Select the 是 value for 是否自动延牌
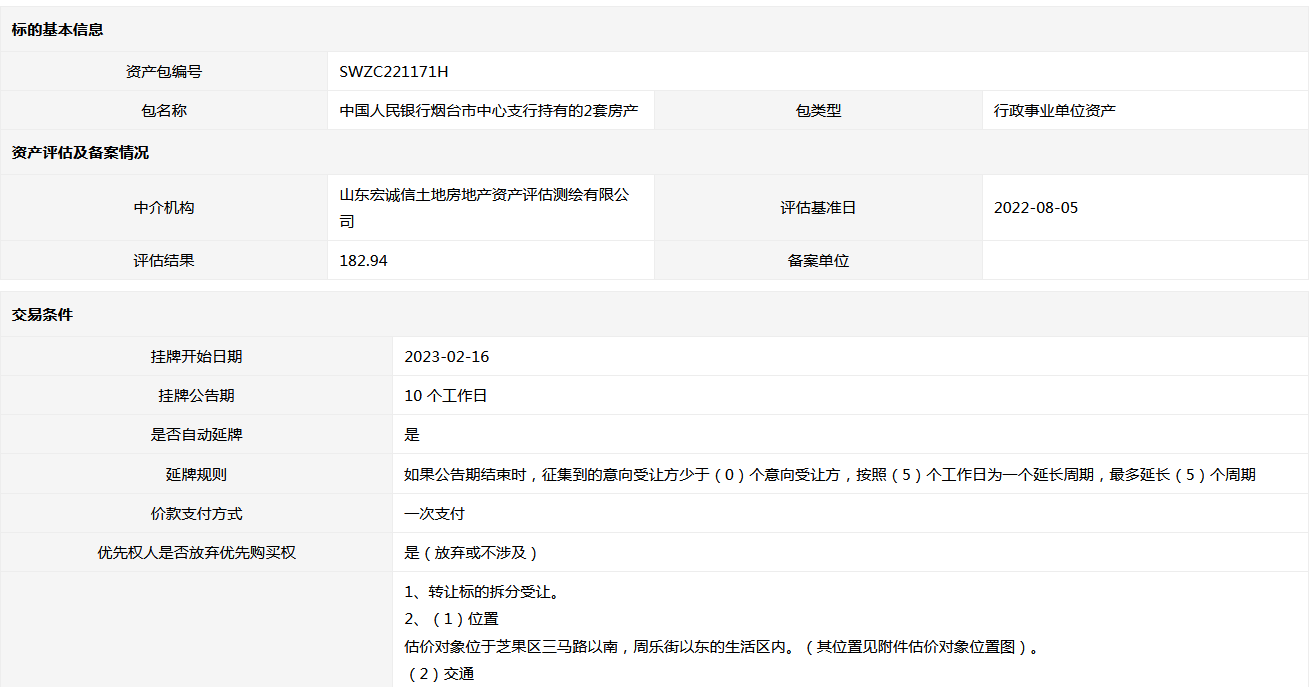 (x=412, y=435)
